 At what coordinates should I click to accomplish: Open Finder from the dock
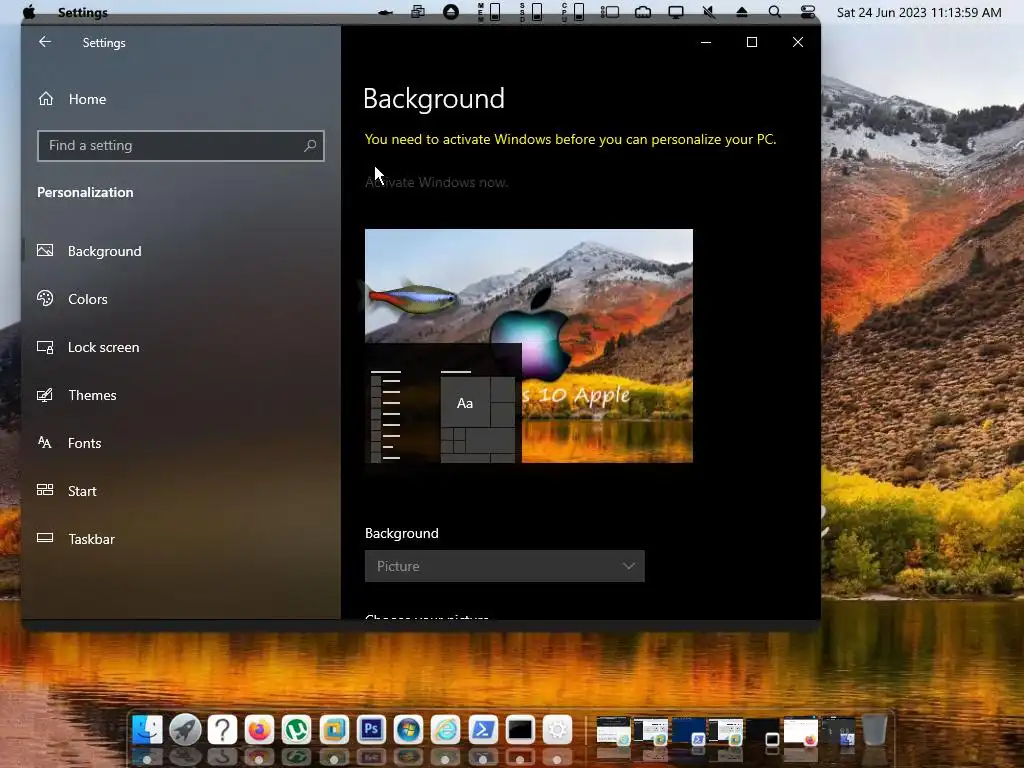click(x=148, y=729)
